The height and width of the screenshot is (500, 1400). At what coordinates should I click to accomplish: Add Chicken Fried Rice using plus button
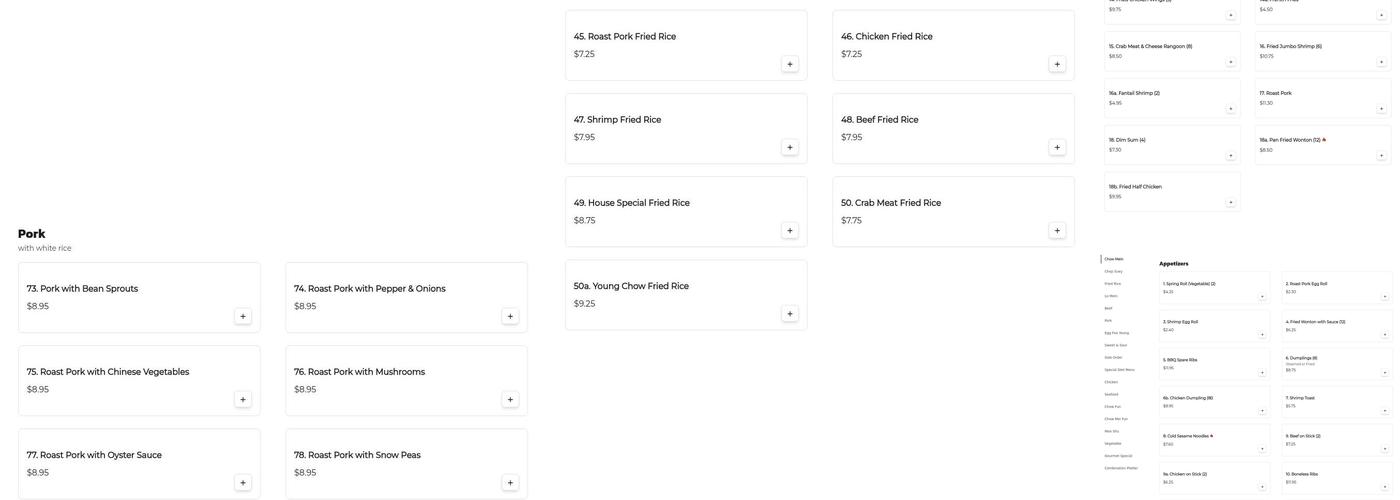click(1057, 64)
